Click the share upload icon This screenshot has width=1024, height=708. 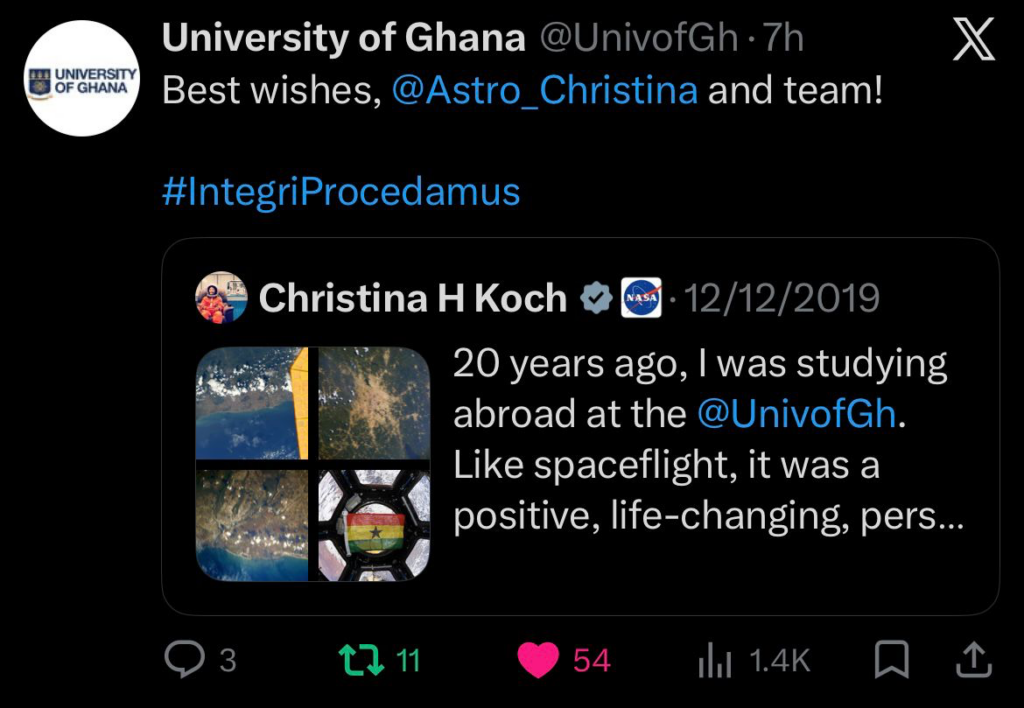976,659
